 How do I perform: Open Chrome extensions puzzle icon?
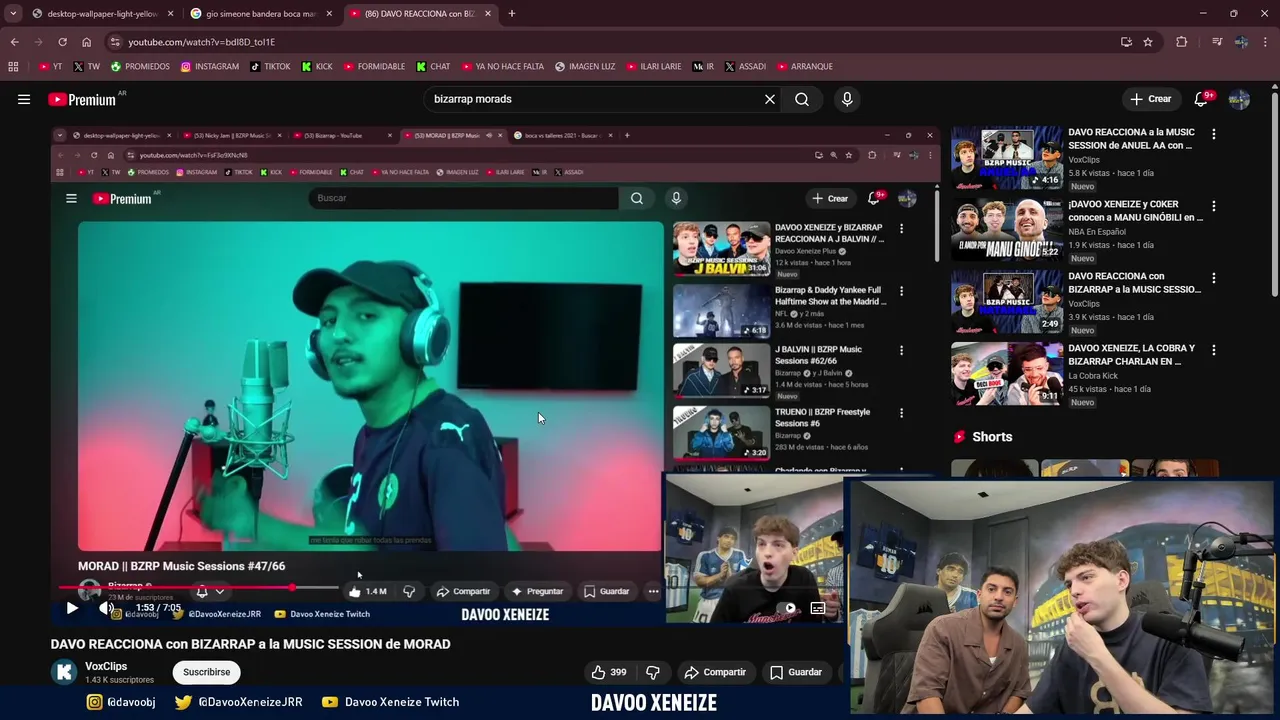click(x=1182, y=42)
